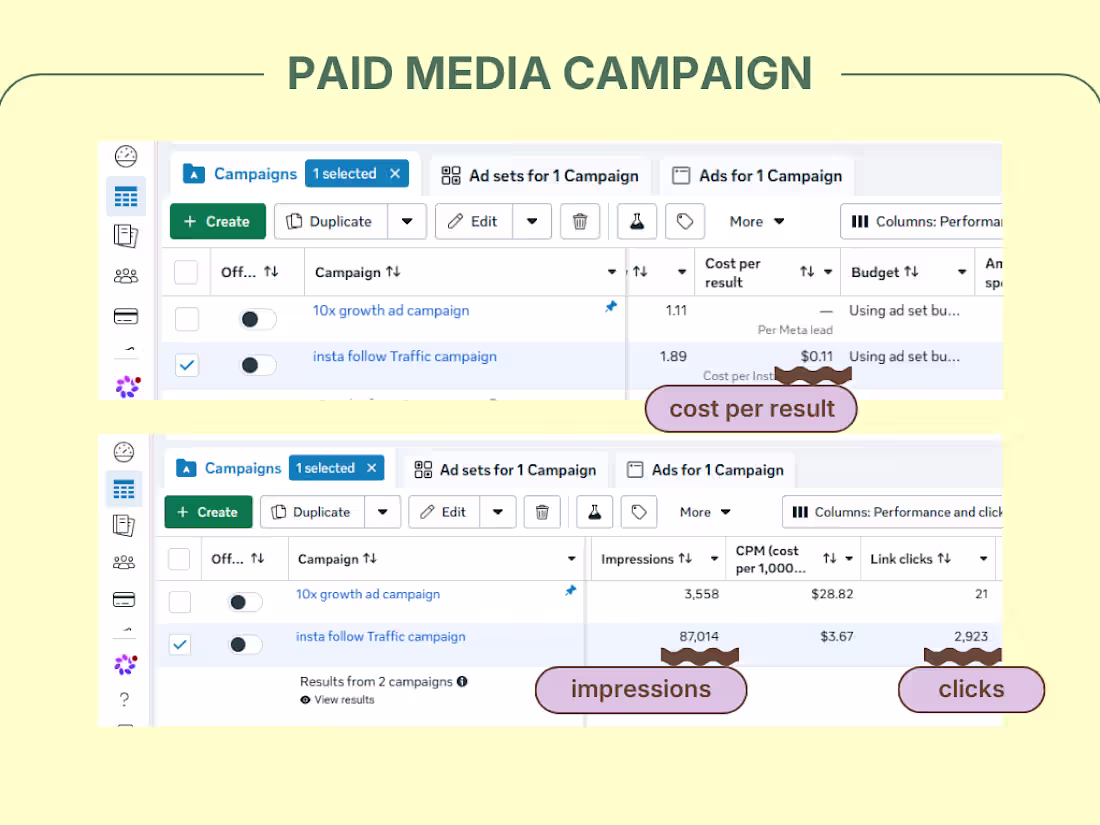1100x825 pixels.
Task: Open the pages report icon in lower sidebar
Action: coord(123,525)
